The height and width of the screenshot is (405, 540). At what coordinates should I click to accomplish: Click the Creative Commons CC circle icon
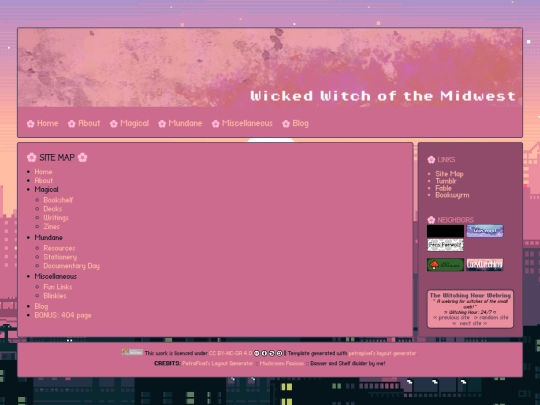point(257,353)
